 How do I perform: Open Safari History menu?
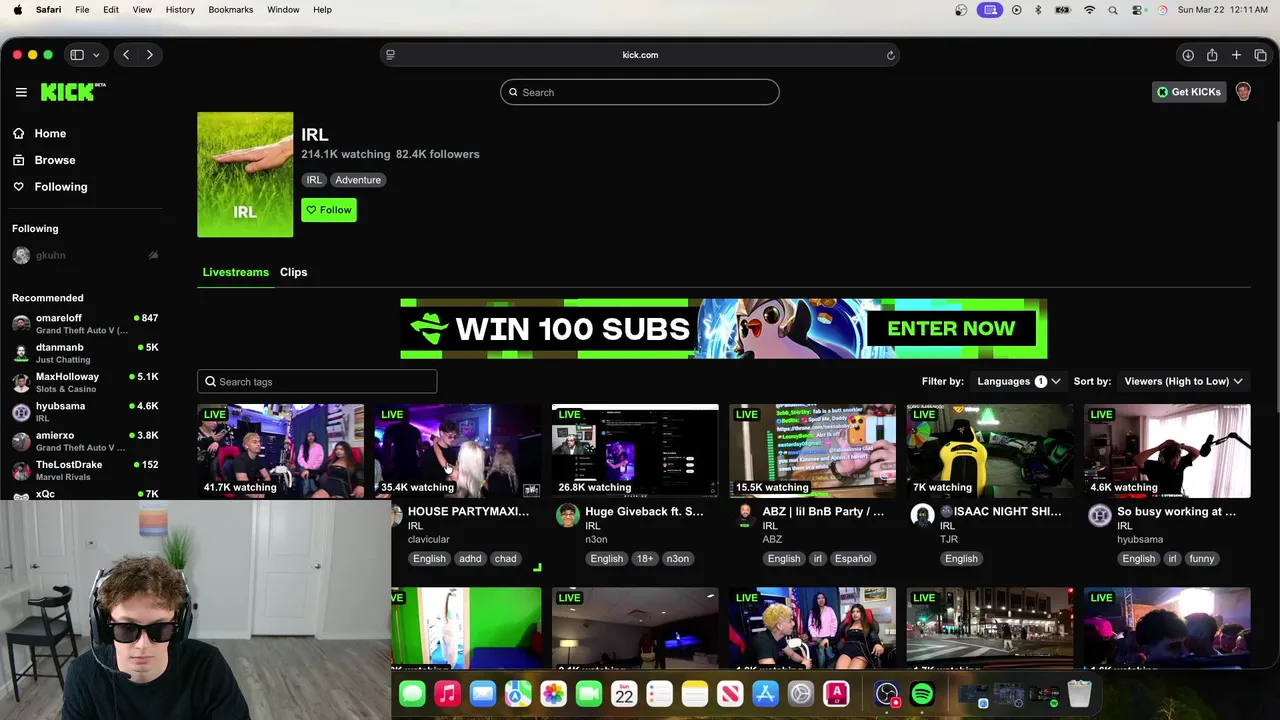[180, 10]
